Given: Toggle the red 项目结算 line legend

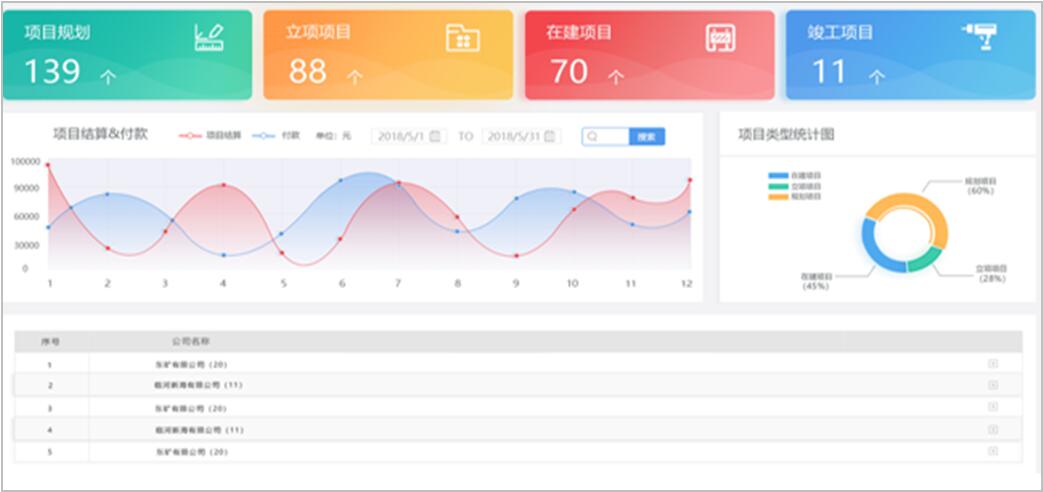Looking at the screenshot, I should [x=210, y=136].
